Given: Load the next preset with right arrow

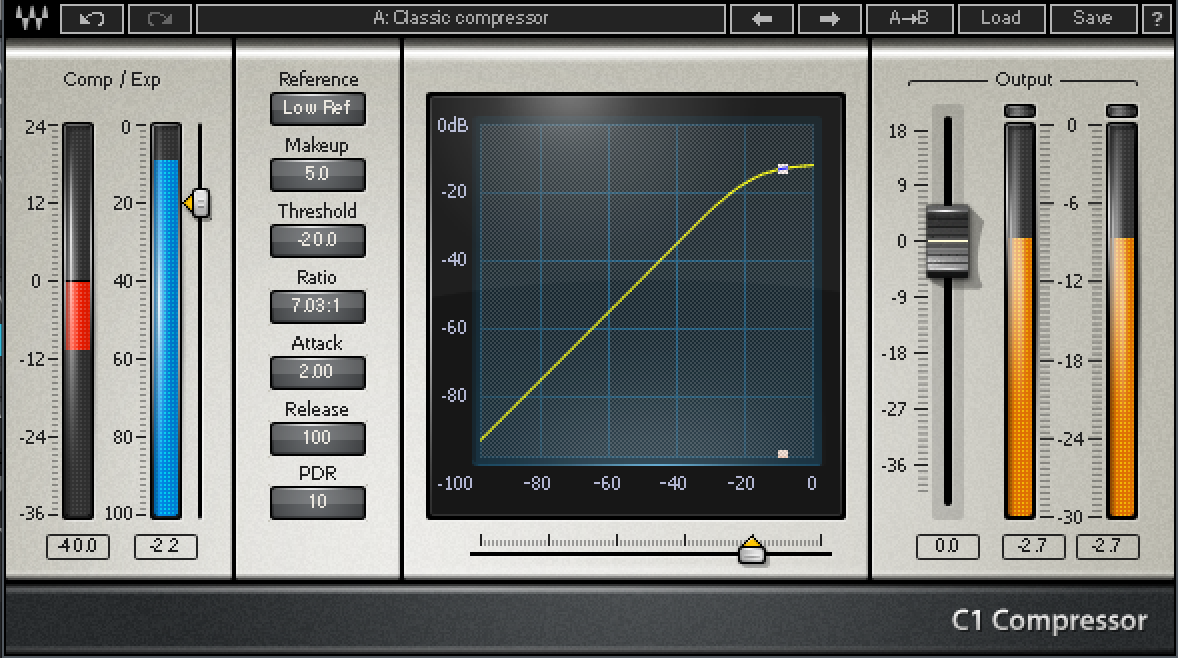Looking at the screenshot, I should click(829, 19).
